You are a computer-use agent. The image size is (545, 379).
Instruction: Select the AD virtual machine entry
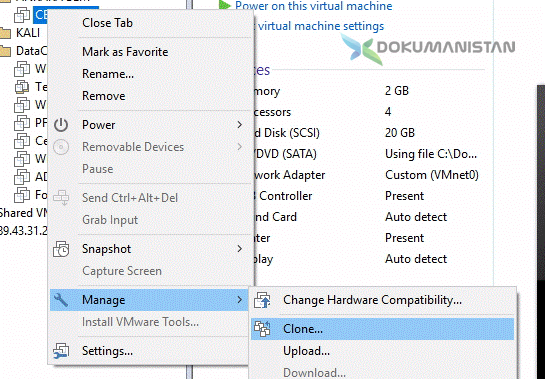click(41, 177)
